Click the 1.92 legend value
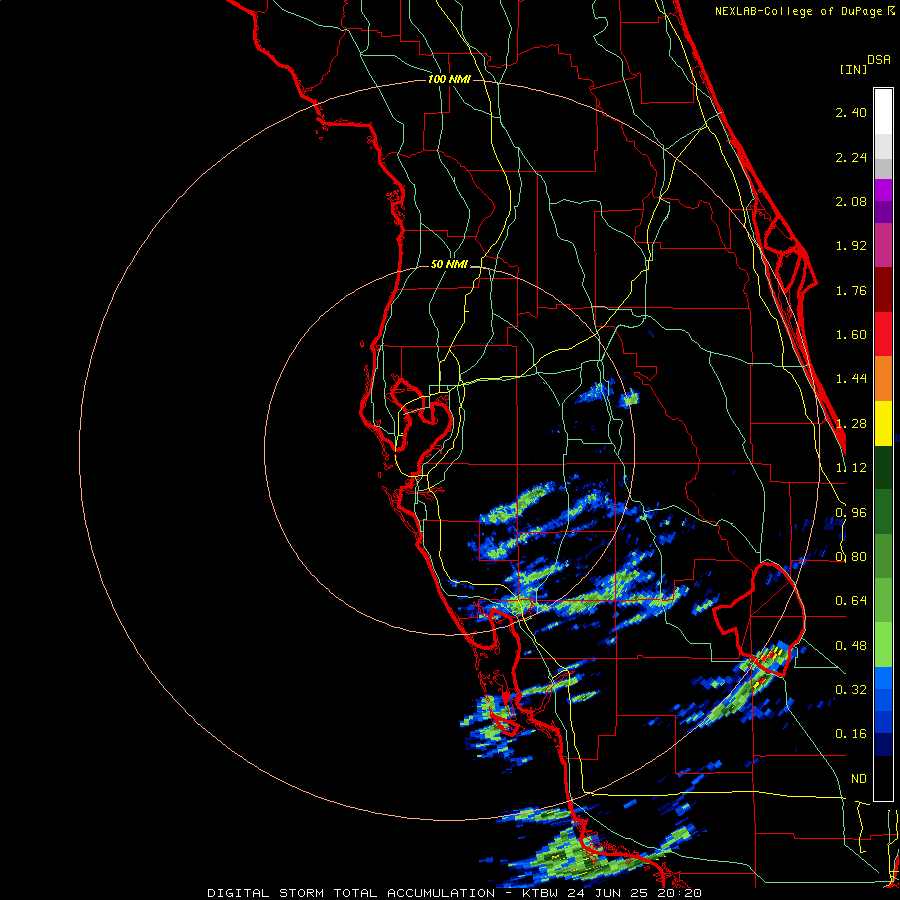Screen dimensions: 900x900 coord(851,246)
